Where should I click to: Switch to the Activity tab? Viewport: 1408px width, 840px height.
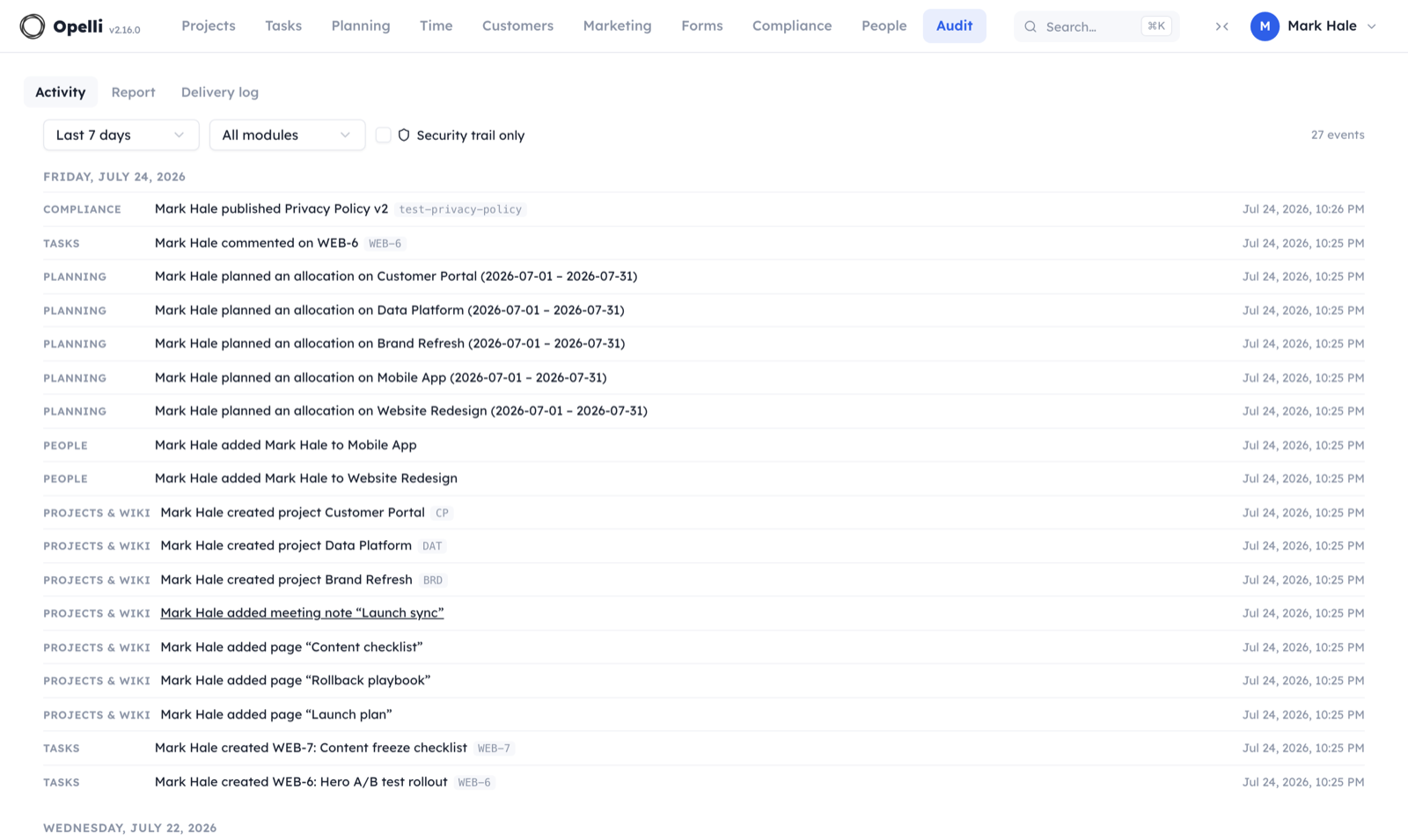61,91
